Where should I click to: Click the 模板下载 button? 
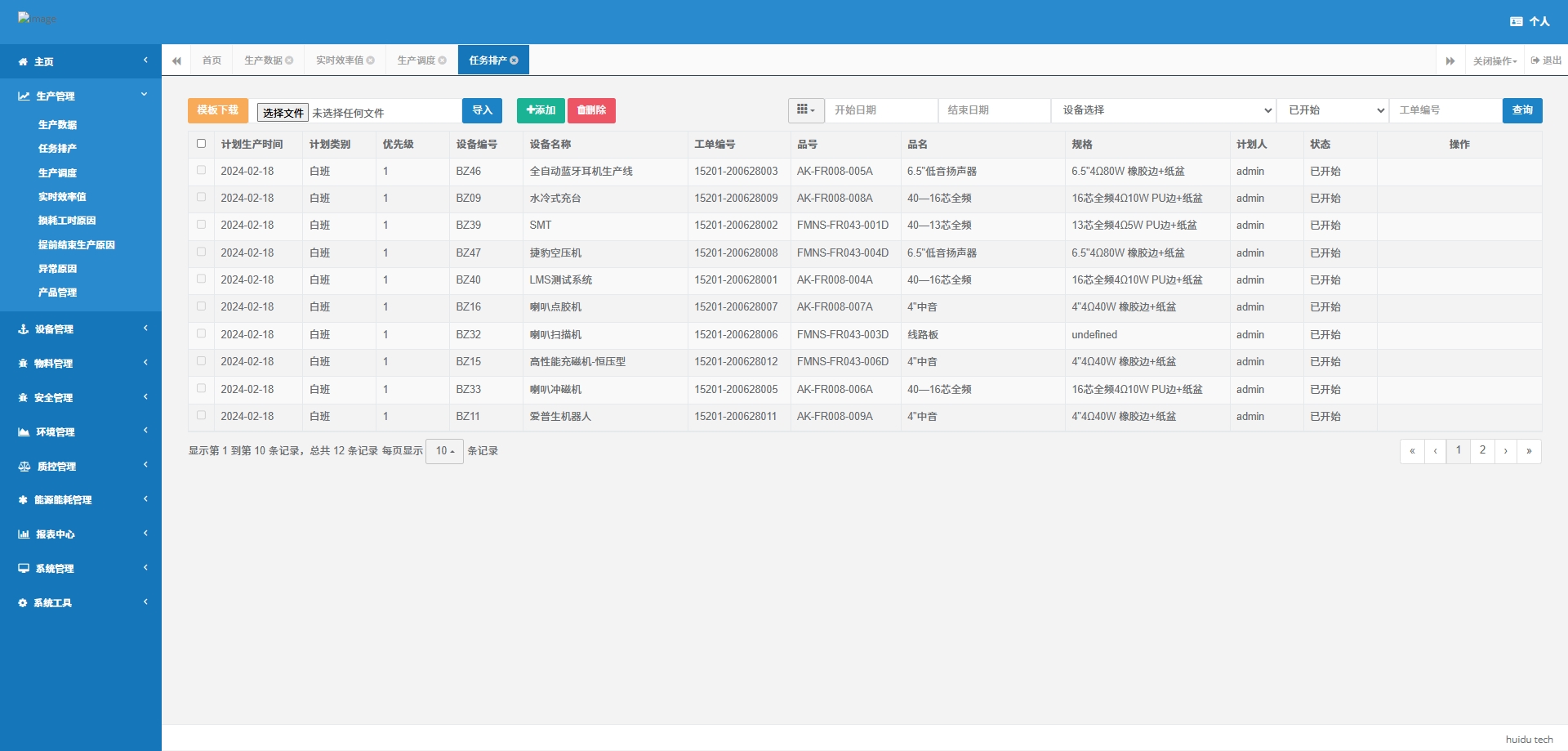click(218, 110)
